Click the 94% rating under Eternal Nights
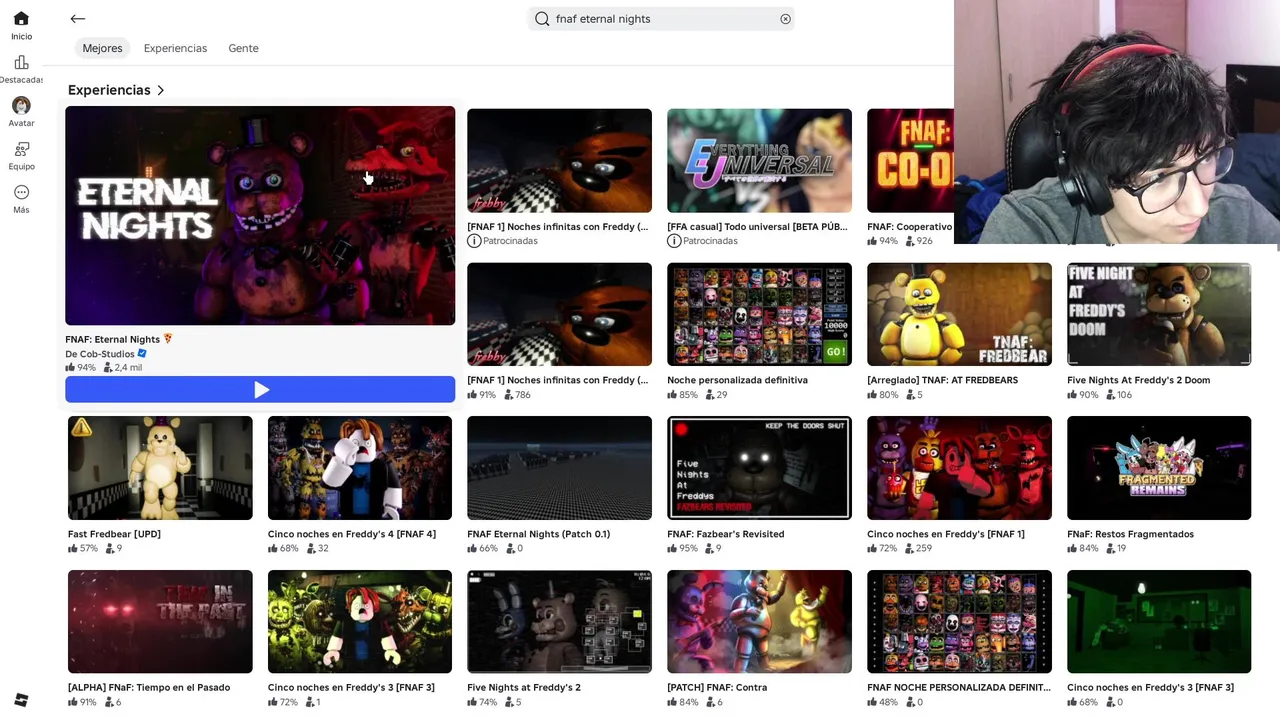1280x720 pixels. point(80,368)
